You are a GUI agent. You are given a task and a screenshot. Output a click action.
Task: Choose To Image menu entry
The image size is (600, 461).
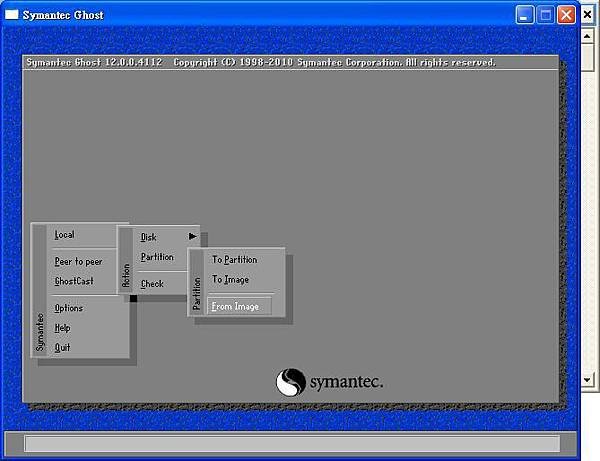[x=230, y=280]
